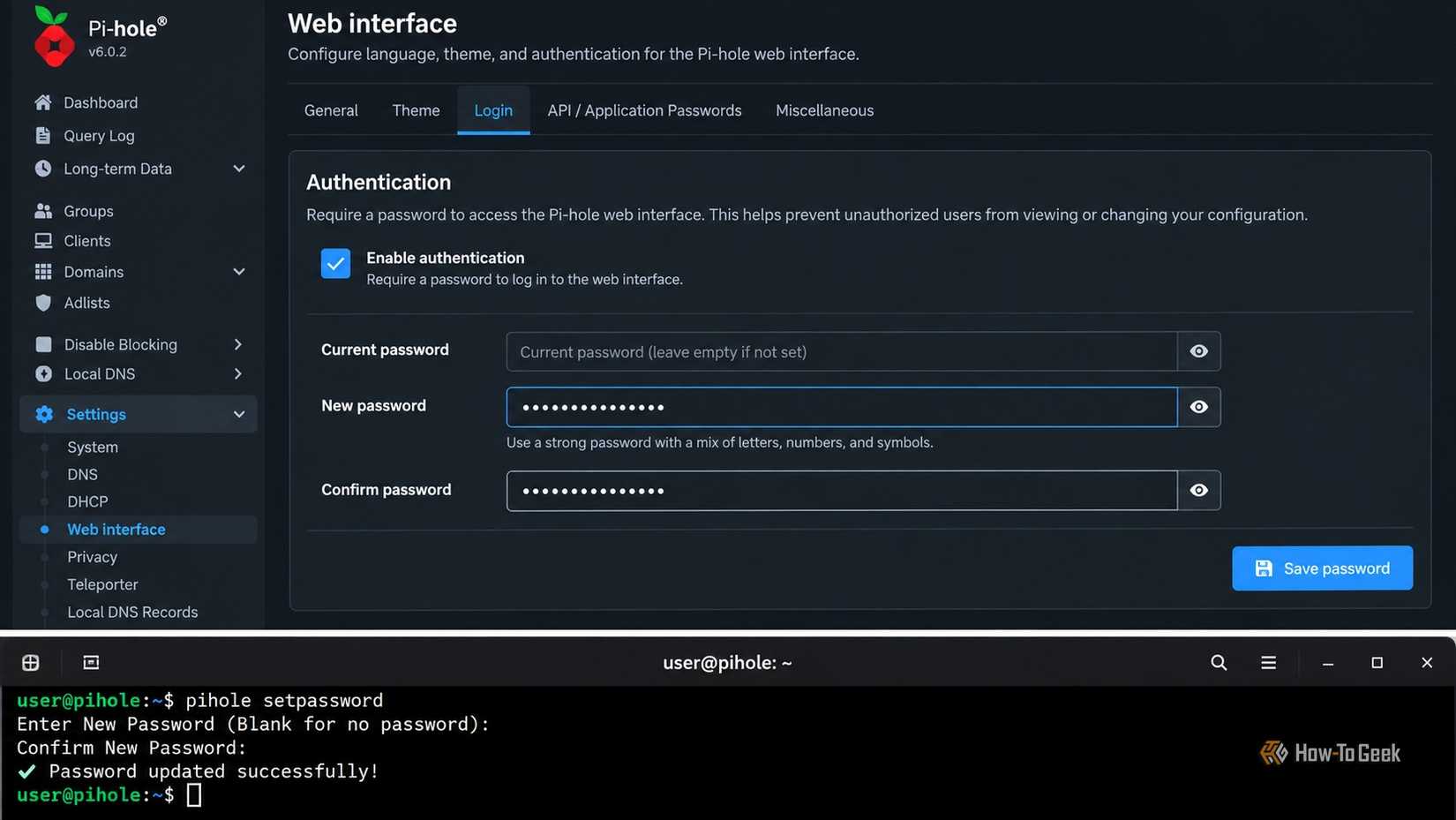Select the Login tab

point(493,110)
